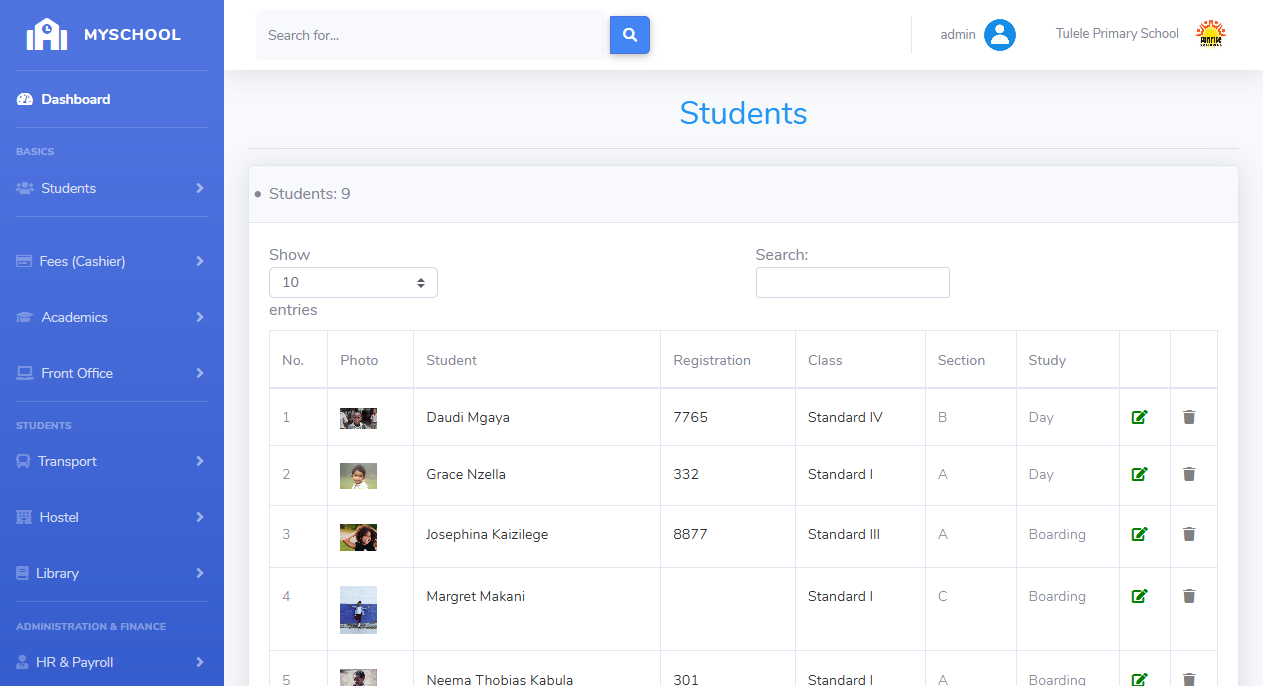Open the admin user avatar icon
This screenshot has height=686, width=1263.
tap(1000, 35)
